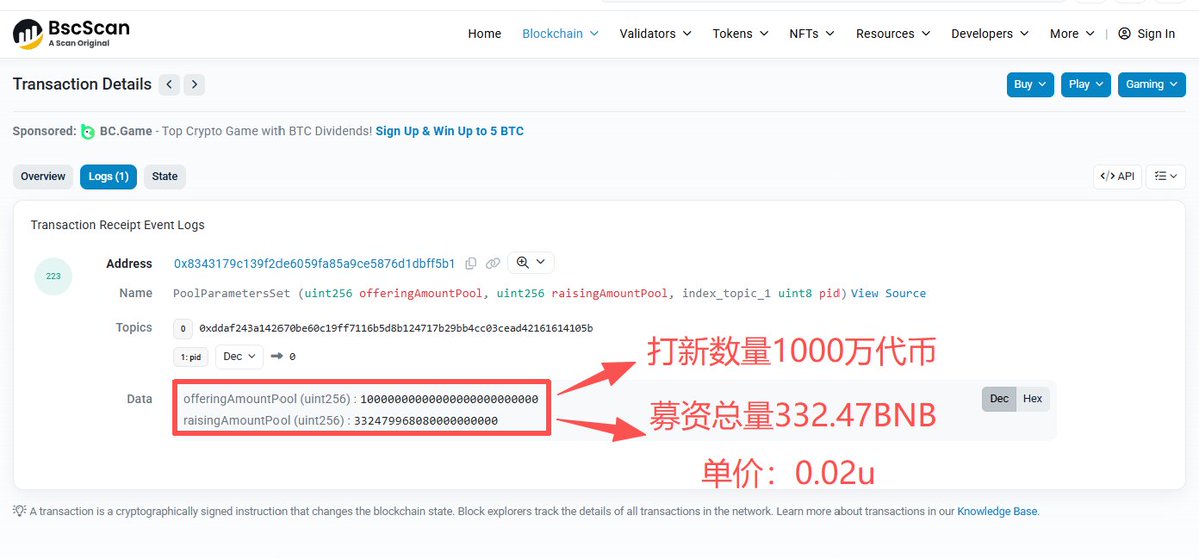Open the Buy dropdown button
Image resolution: width=1199 pixels, height=559 pixels.
[1030, 84]
